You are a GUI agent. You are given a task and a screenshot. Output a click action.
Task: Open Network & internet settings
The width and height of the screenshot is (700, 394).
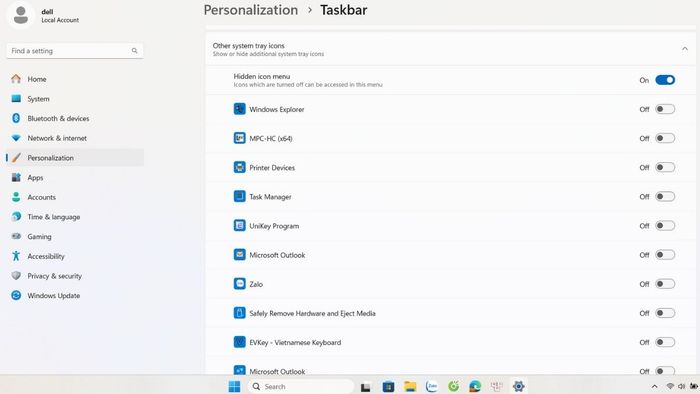pyautogui.click(x=75, y=138)
